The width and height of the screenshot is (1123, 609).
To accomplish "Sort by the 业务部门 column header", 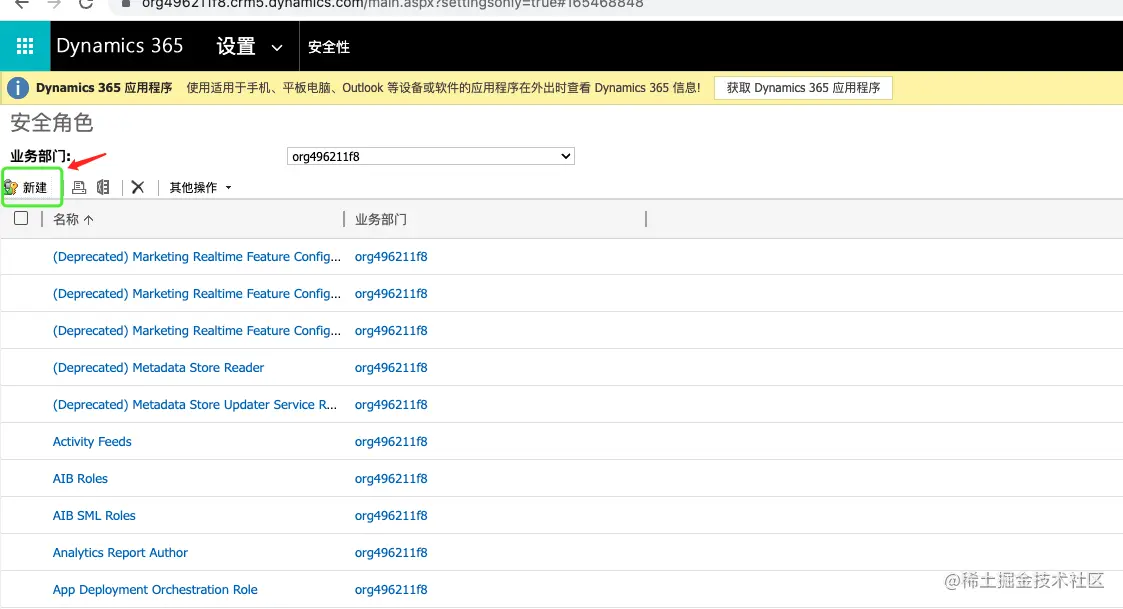I will click(x=381, y=219).
